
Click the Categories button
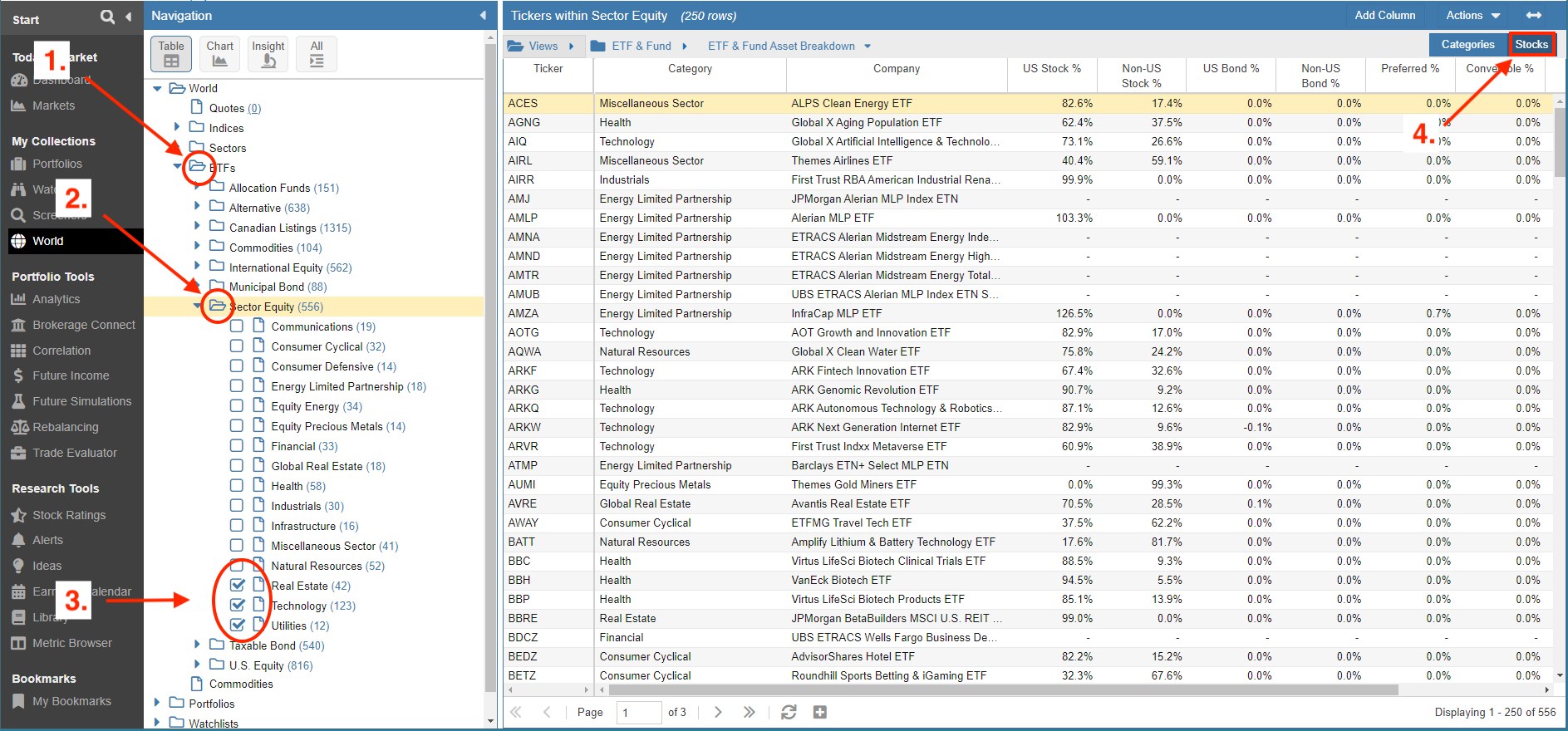1467,45
